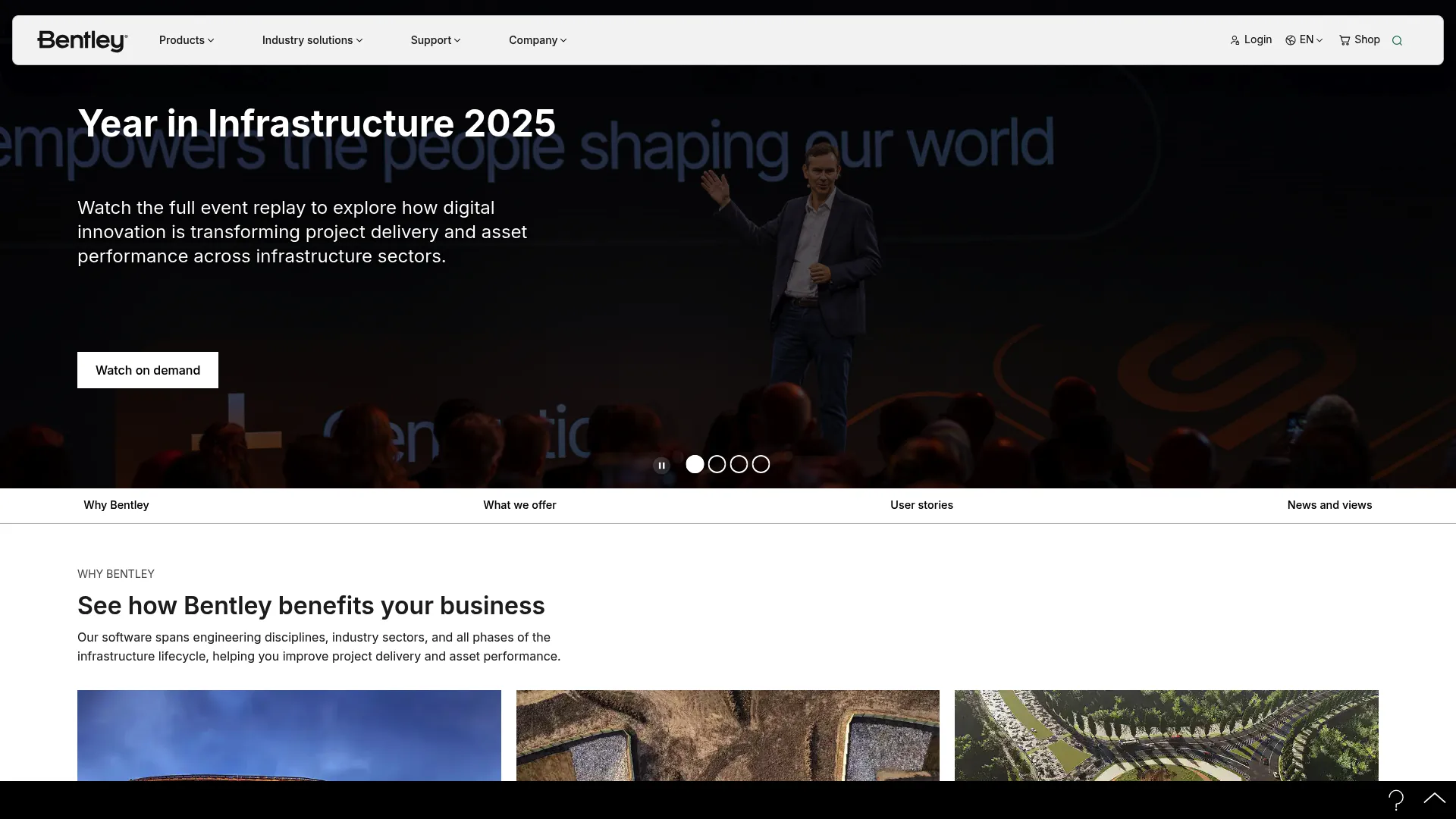
Task: Go to the User stories tab
Action: pyautogui.click(x=921, y=505)
